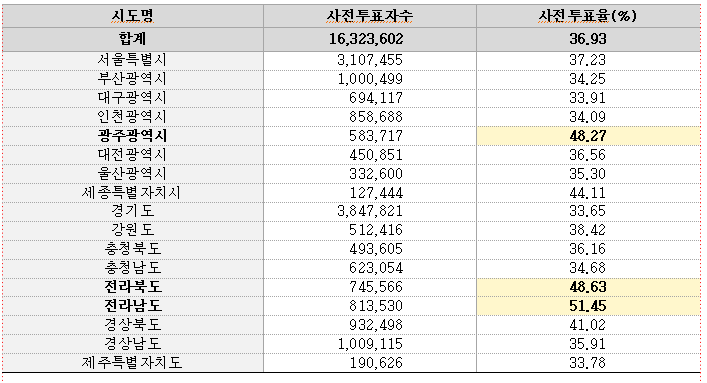Select the highlighted 48.27 cell for 광주광역시
The height and width of the screenshot is (383, 707).
(x=588, y=136)
